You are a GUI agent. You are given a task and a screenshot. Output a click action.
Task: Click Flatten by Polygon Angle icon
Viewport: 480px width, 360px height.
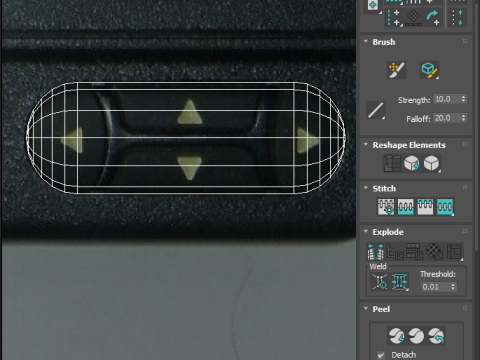(x=395, y=251)
